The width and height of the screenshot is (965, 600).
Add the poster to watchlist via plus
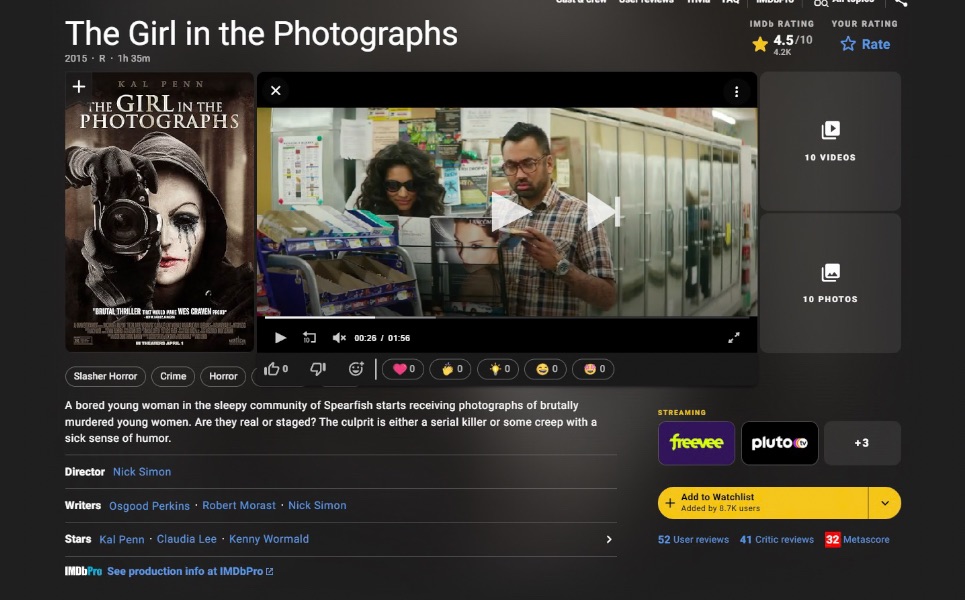coord(79,87)
